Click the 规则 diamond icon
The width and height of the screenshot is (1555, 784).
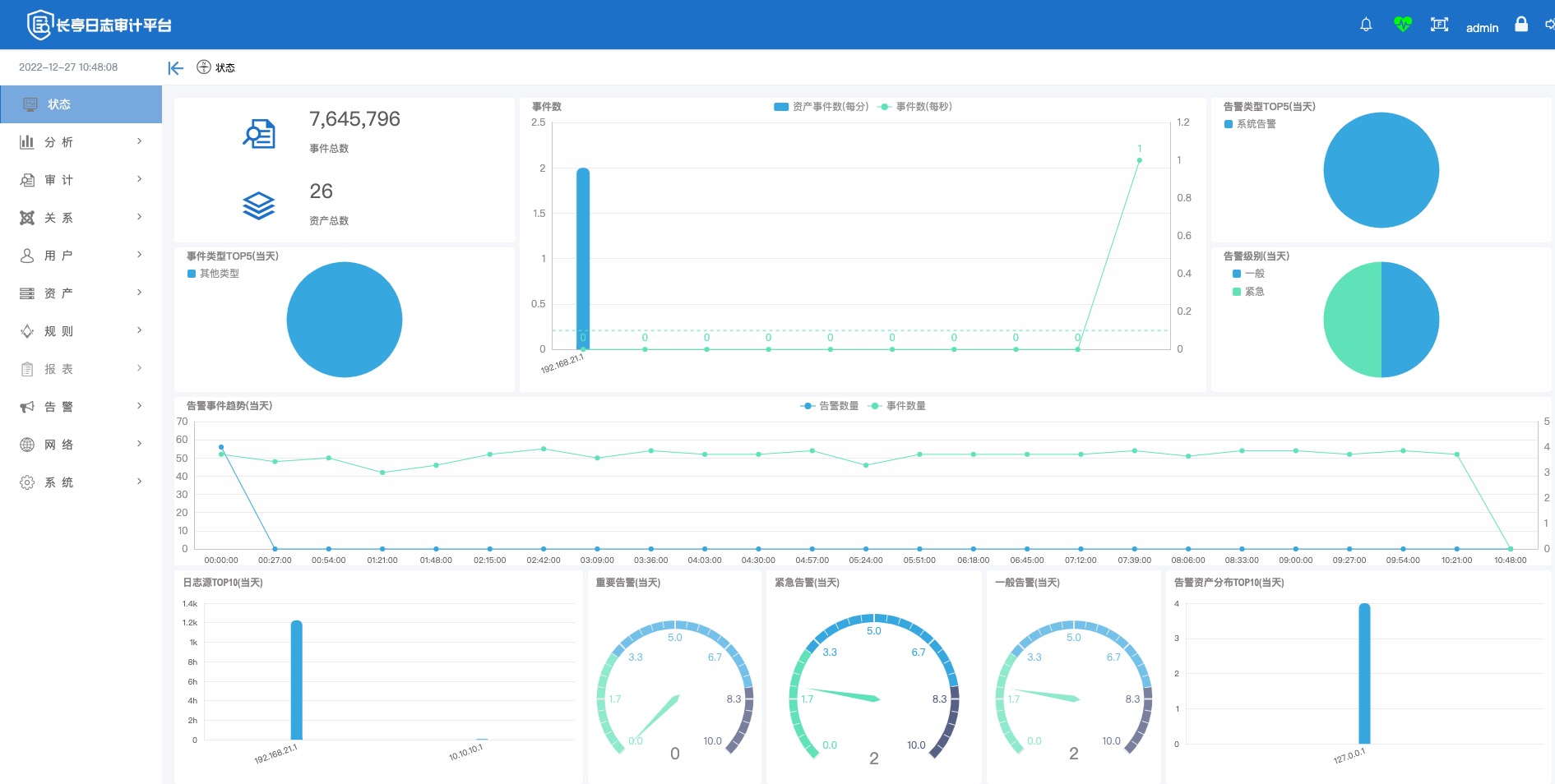point(27,331)
